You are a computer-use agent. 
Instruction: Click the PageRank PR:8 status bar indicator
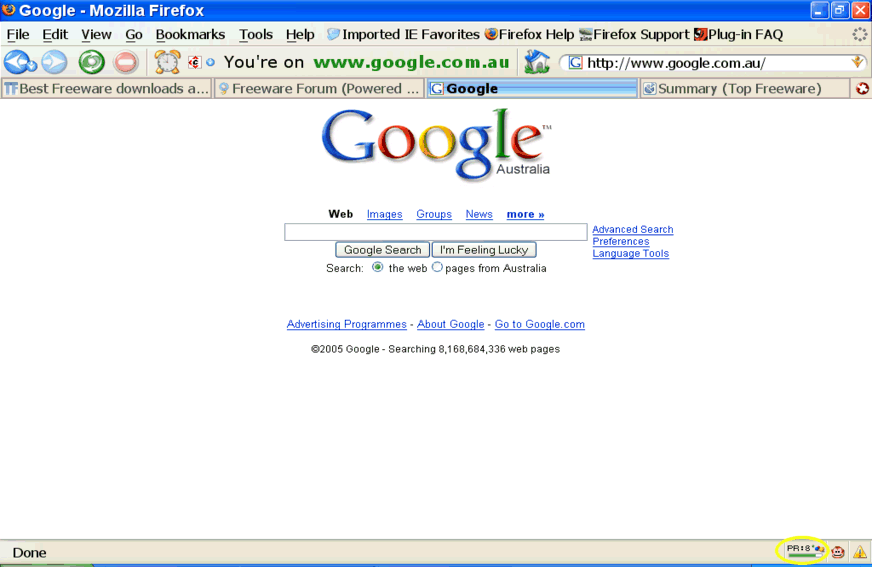click(x=805, y=551)
